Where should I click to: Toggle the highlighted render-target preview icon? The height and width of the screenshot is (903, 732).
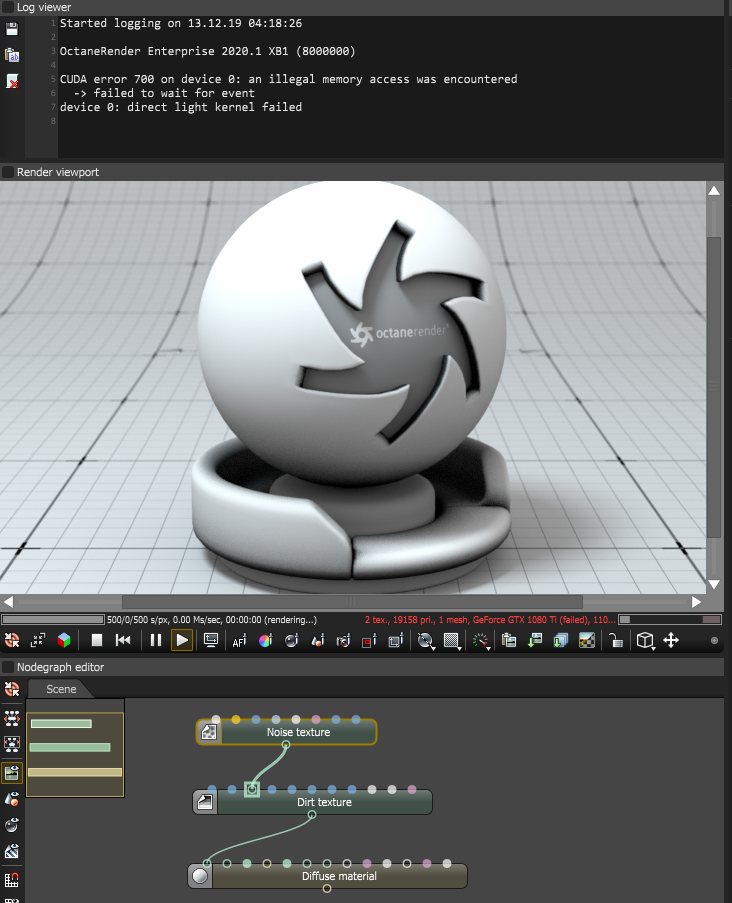tap(12, 773)
